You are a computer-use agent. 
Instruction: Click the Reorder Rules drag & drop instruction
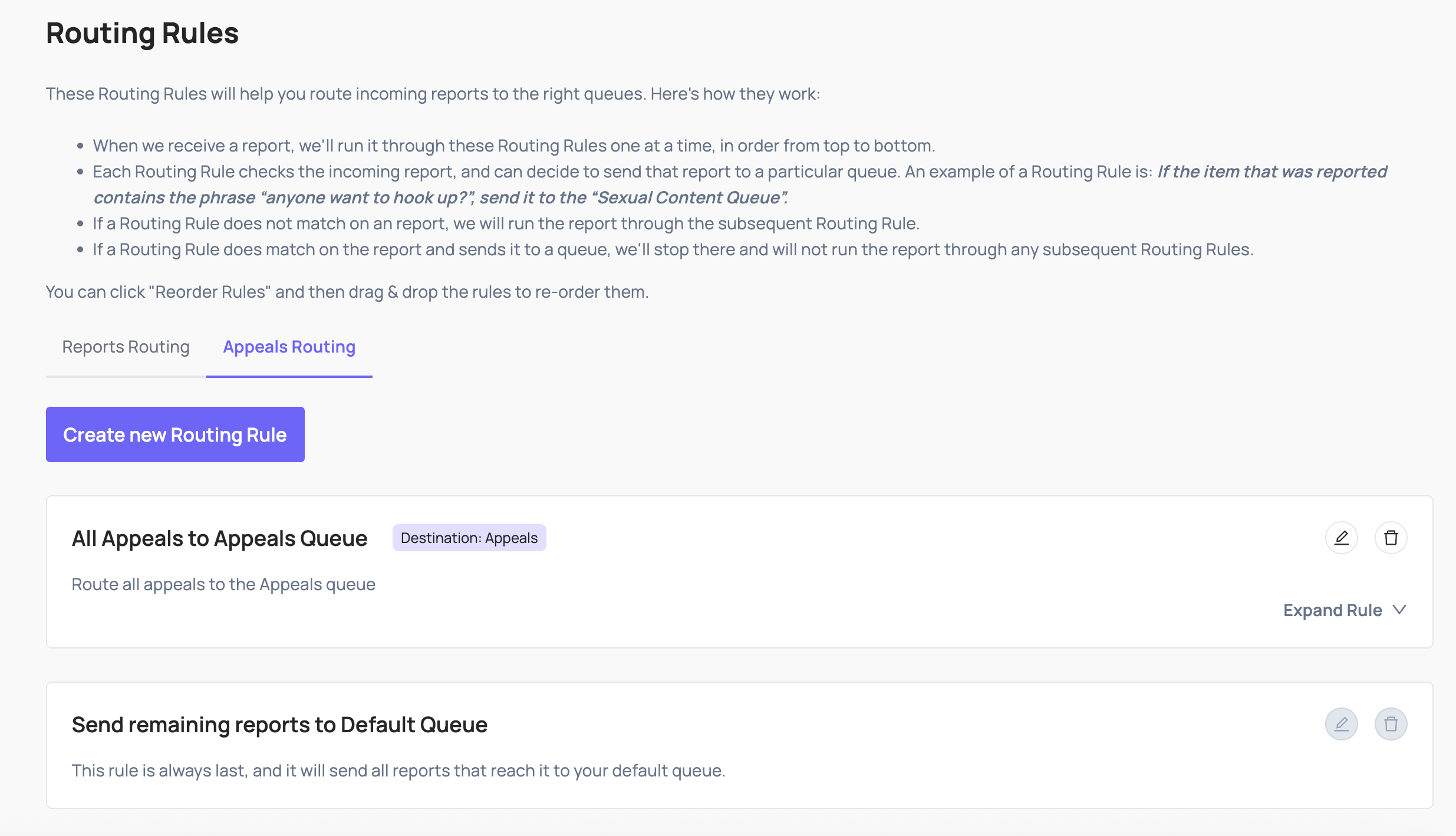coord(347,292)
